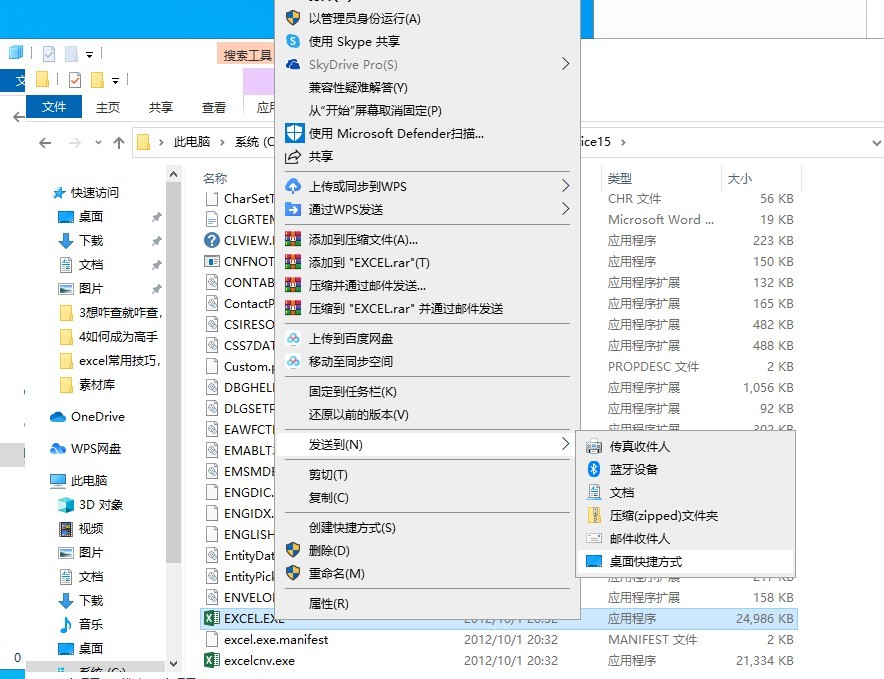Switch to the Home ribbon tab
884x679 pixels.
point(107,107)
